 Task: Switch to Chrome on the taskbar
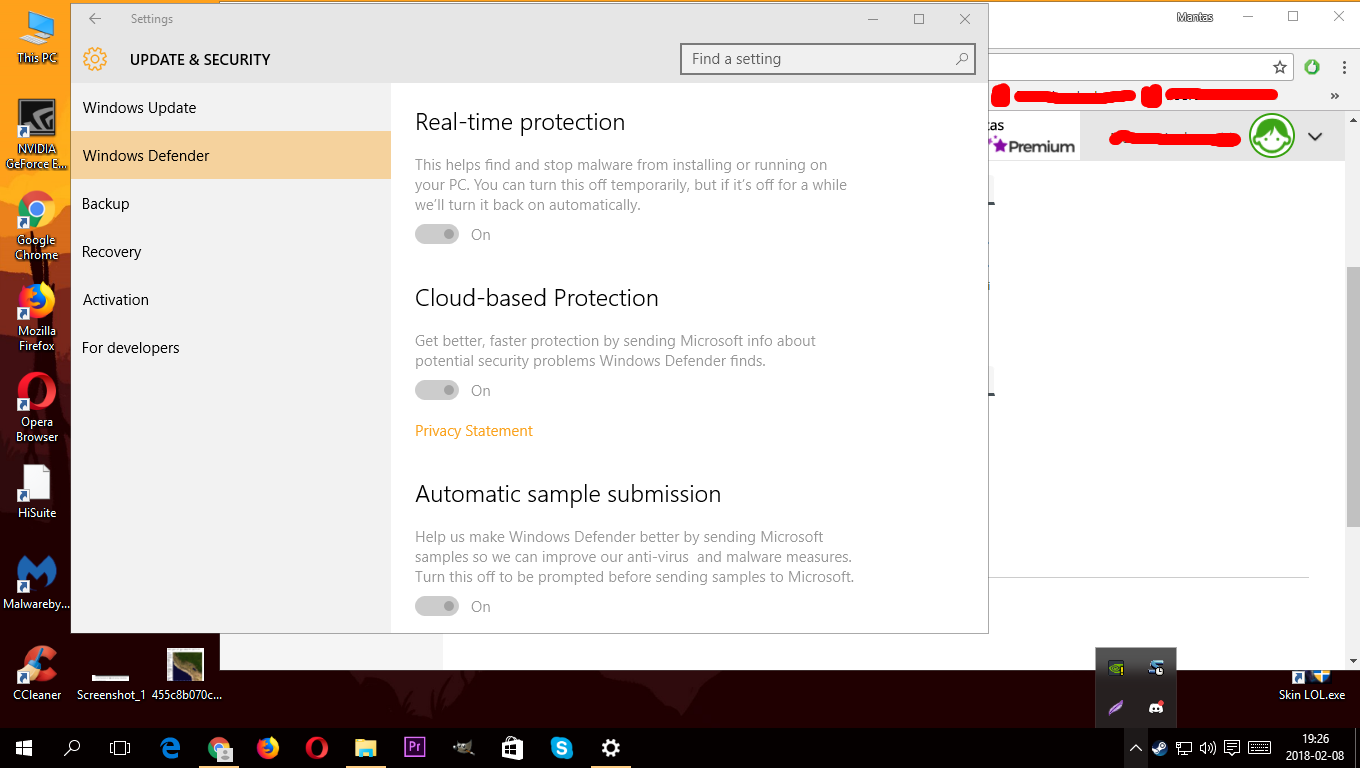point(219,748)
